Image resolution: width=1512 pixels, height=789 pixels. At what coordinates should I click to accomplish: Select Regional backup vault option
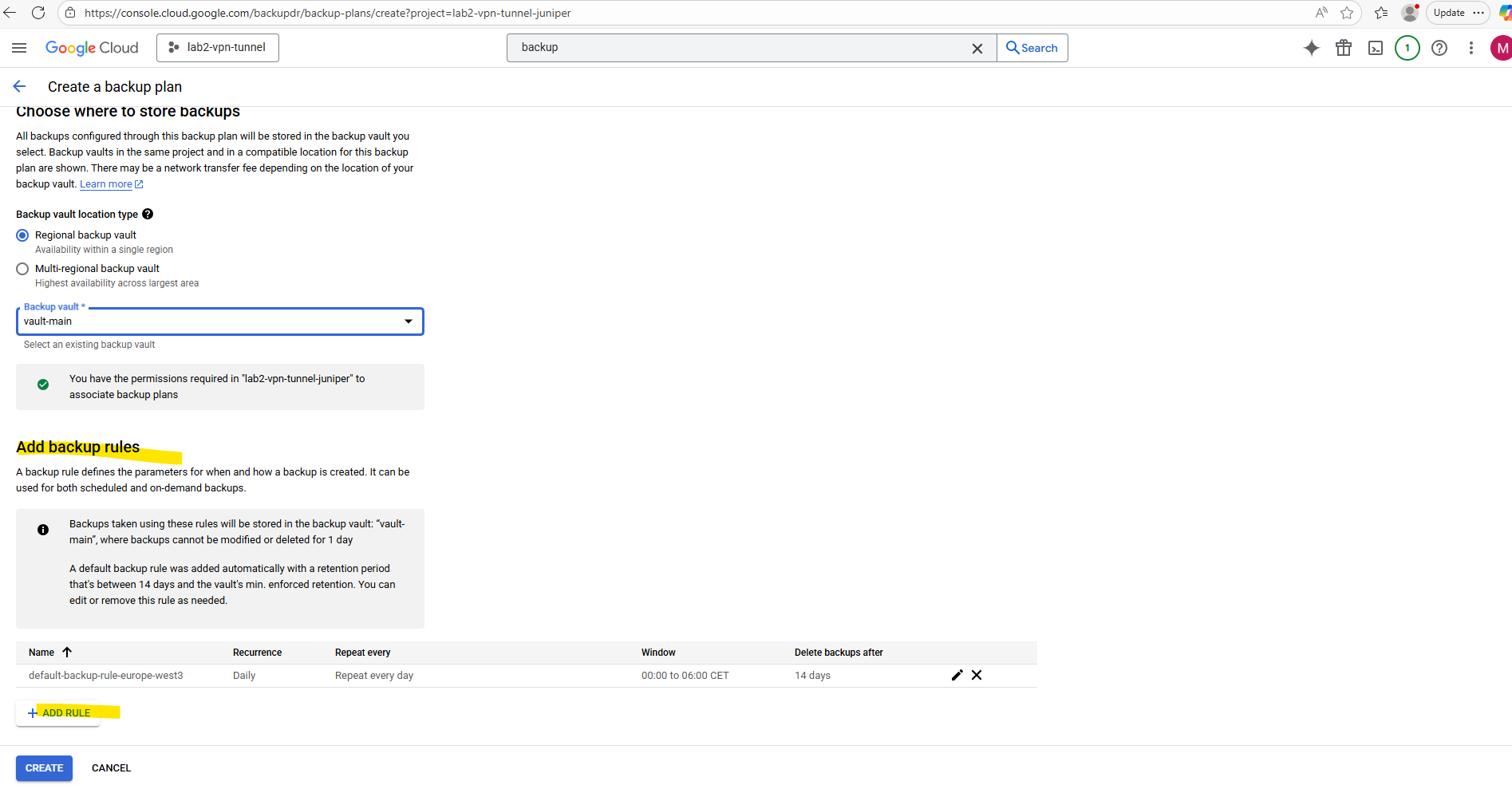pos(22,235)
